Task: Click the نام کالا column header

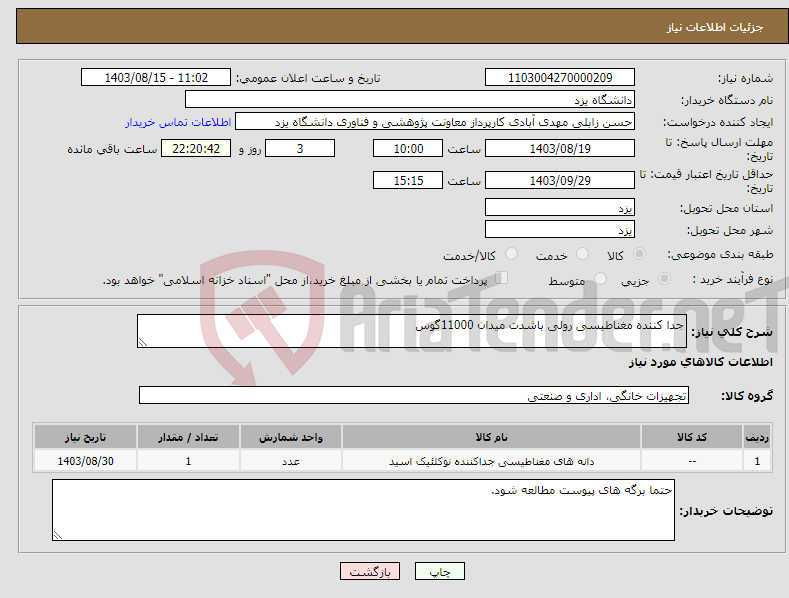Action: coord(491,436)
